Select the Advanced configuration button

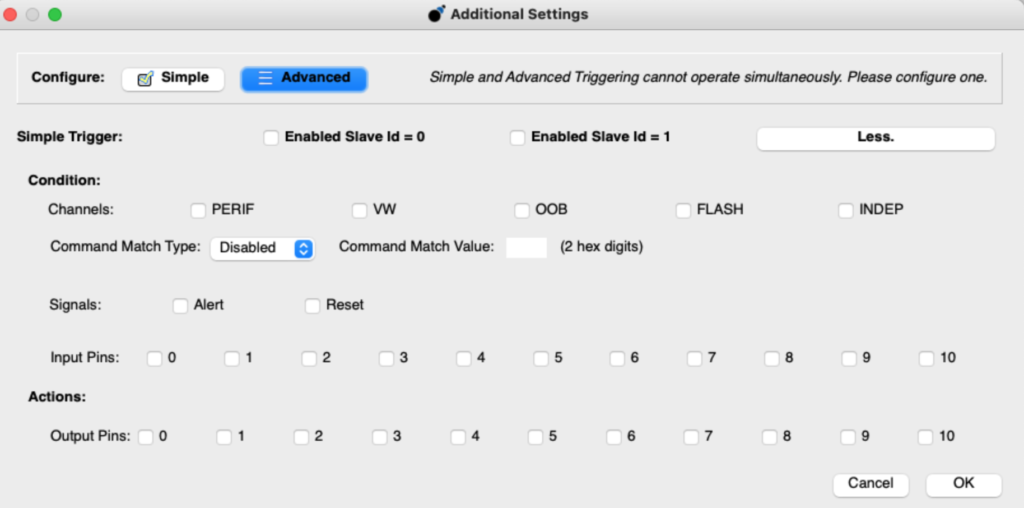tap(304, 78)
